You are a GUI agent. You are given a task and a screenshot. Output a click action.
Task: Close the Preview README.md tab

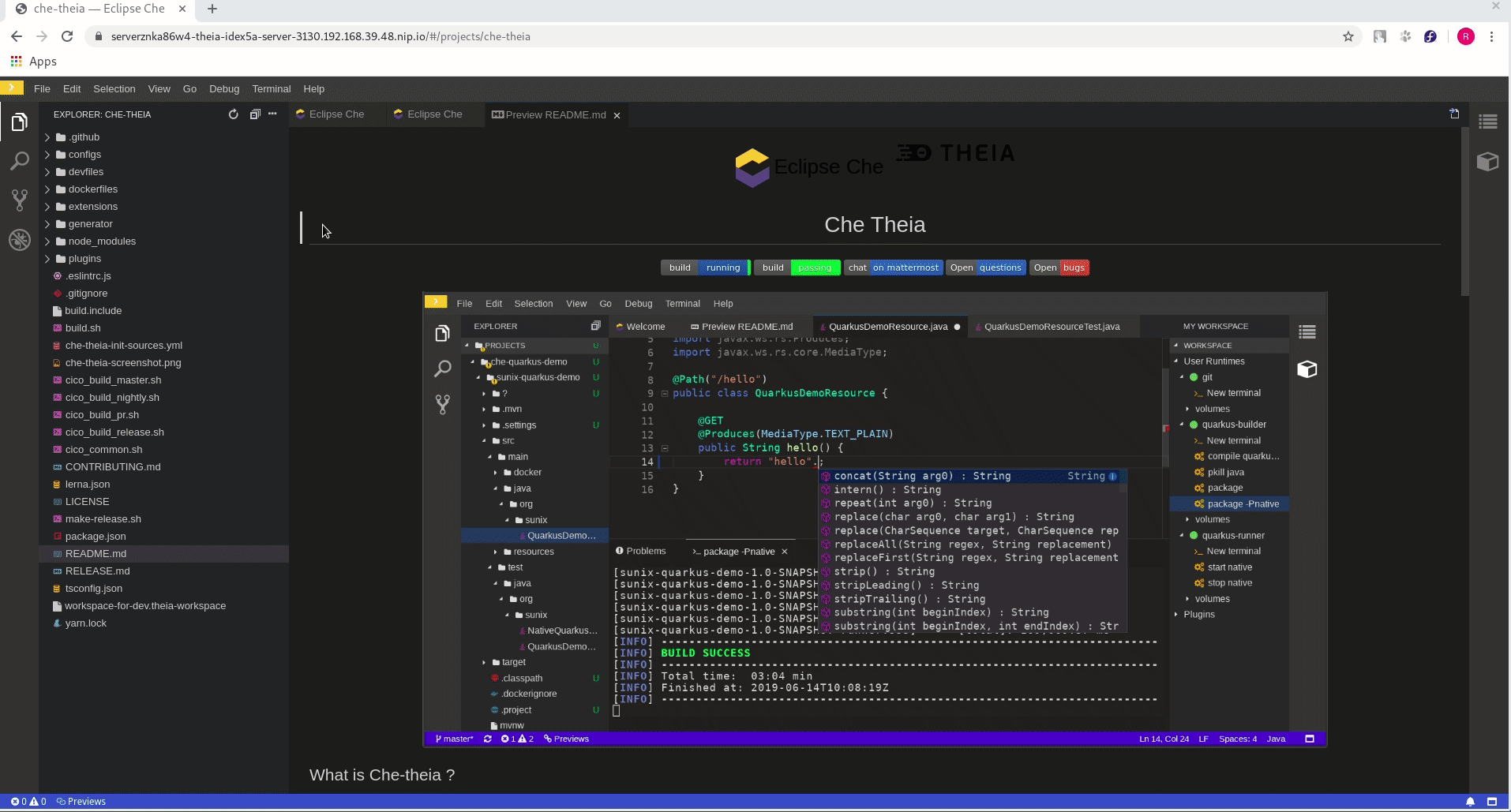click(x=617, y=115)
